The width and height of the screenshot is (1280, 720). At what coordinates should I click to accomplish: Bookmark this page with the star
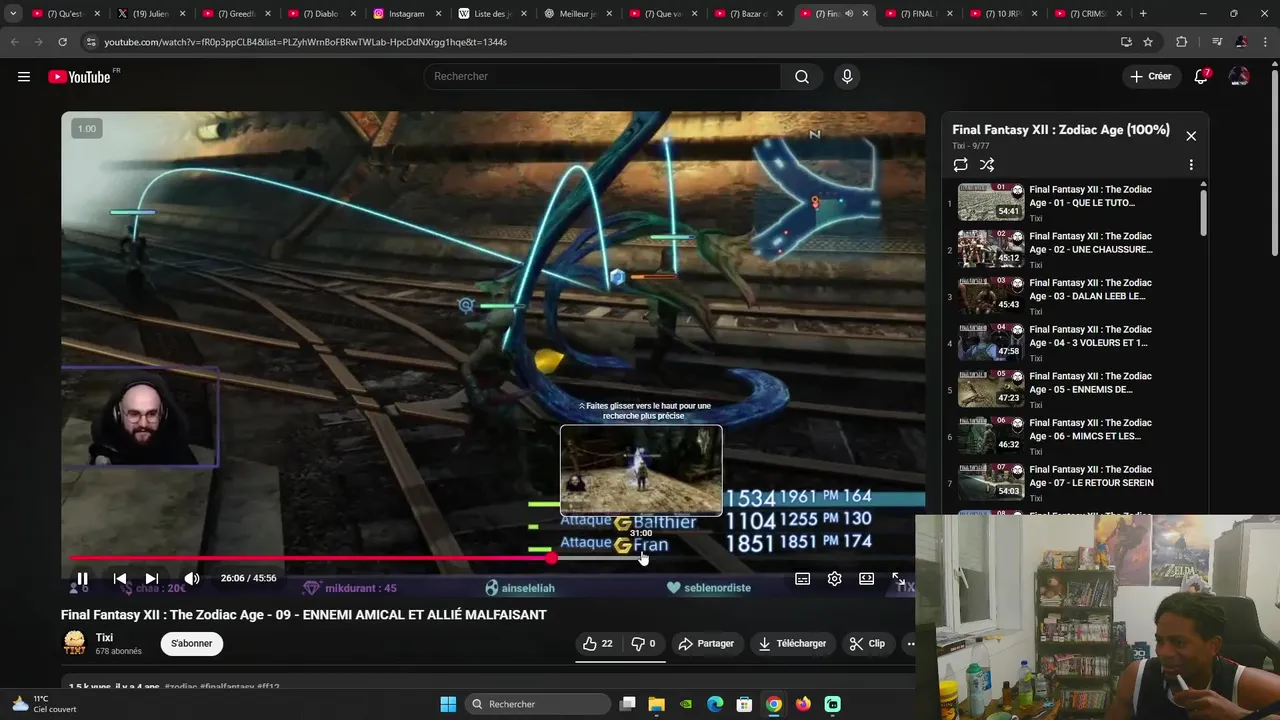point(1148,42)
